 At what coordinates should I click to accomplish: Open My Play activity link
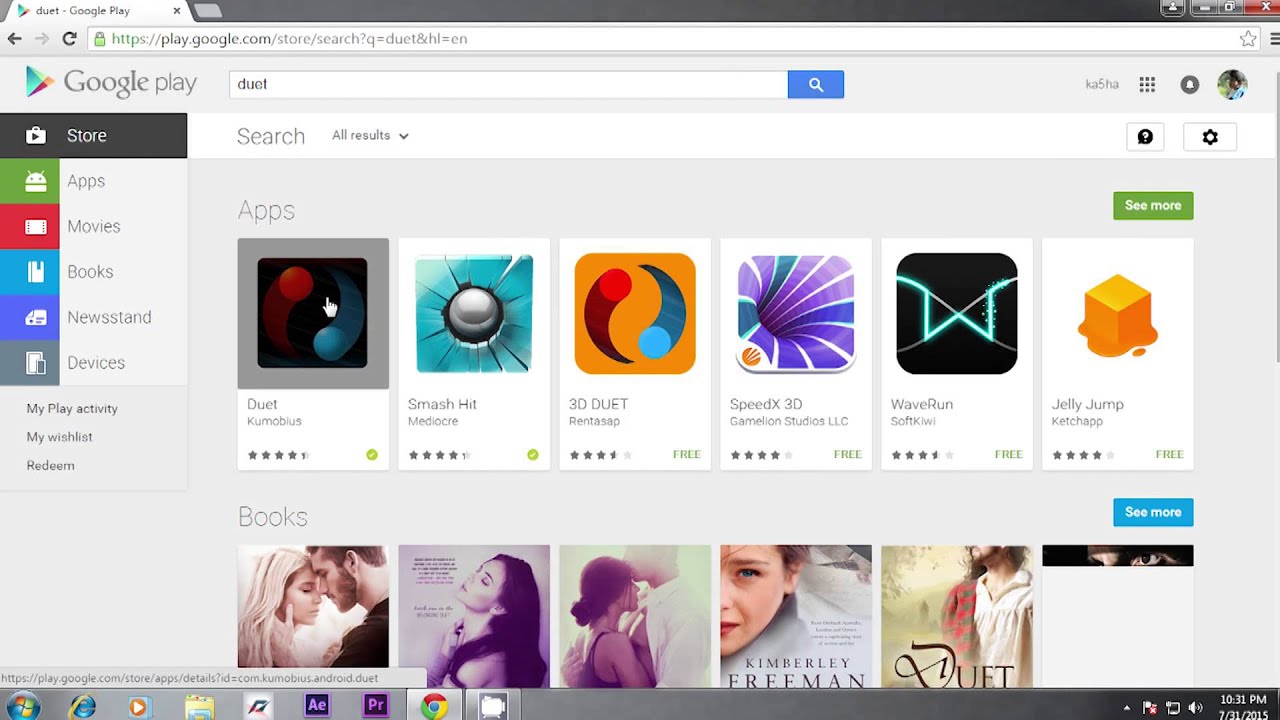pos(72,408)
